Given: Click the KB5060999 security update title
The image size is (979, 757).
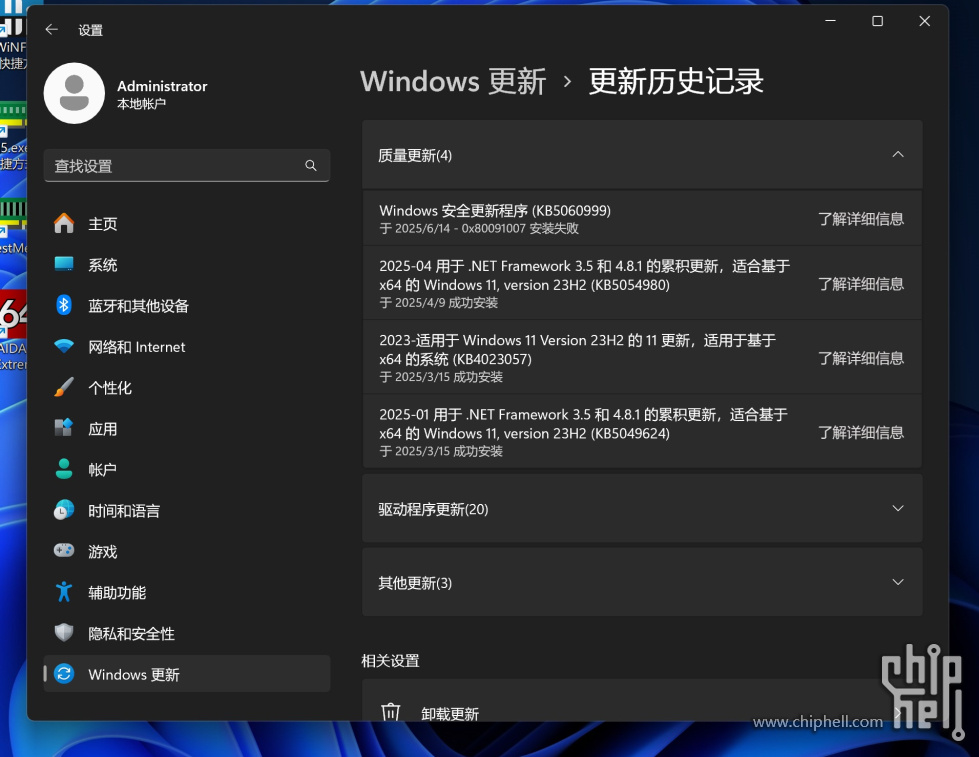Looking at the screenshot, I should (x=495, y=210).
